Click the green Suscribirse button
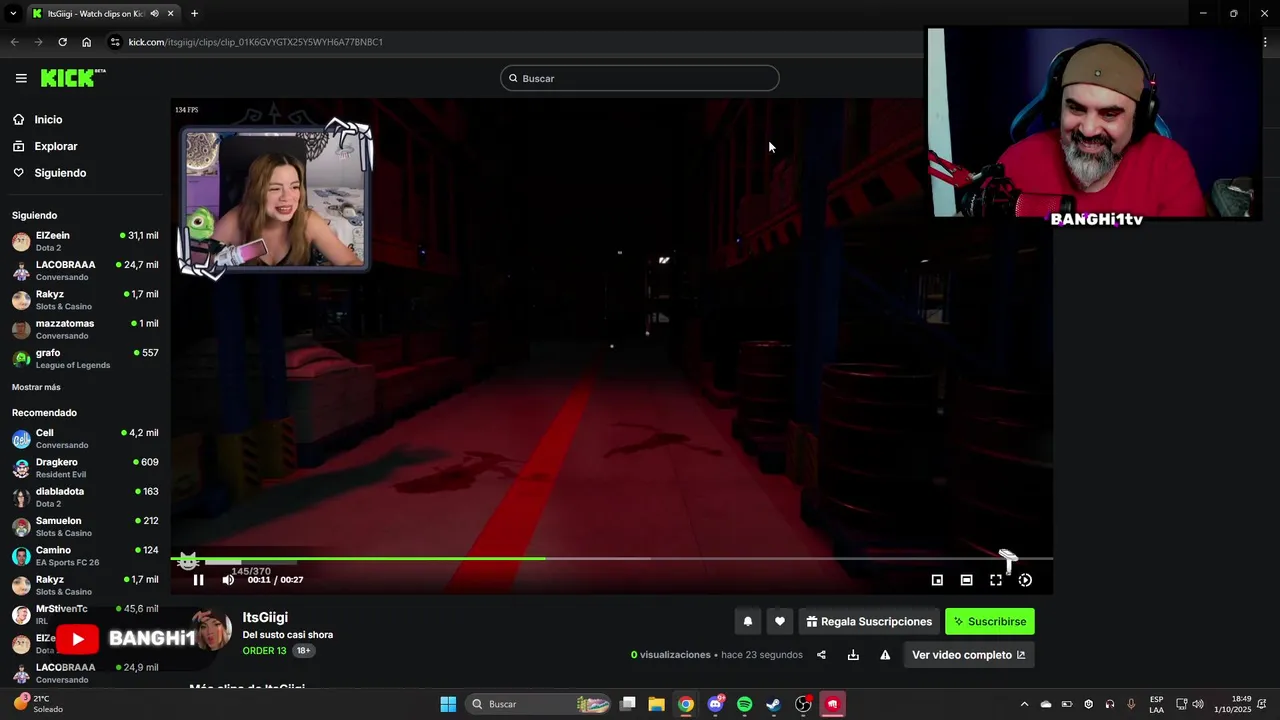This screenshot has width=1280, height=720. (x=990, y=622)
